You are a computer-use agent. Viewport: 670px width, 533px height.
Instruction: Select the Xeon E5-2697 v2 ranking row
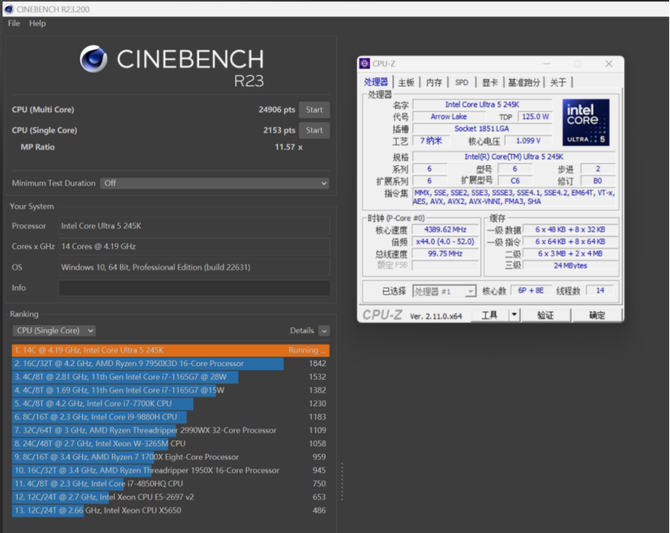coord(170,497)
